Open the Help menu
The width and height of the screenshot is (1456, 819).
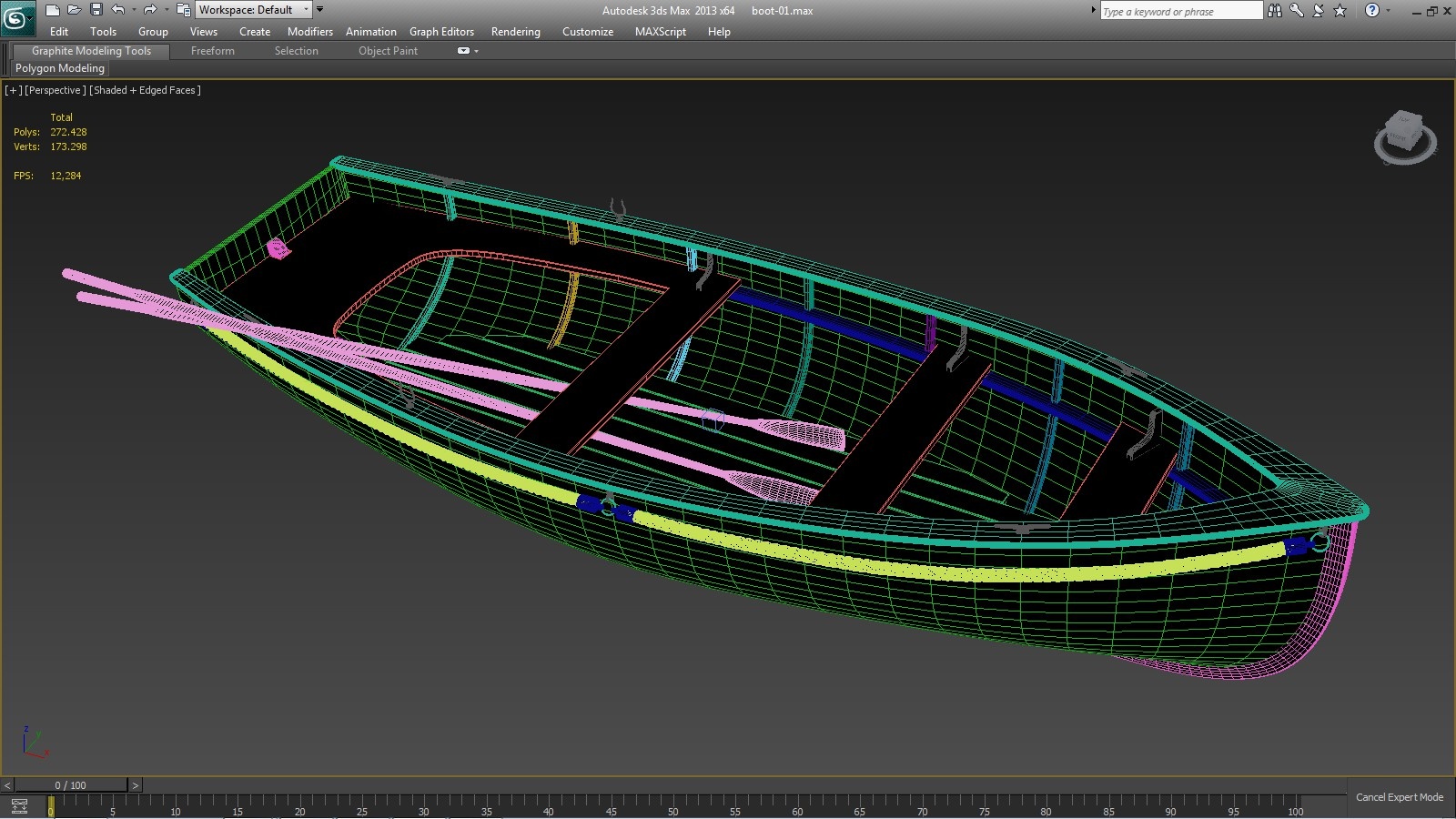tap(719, 32)
